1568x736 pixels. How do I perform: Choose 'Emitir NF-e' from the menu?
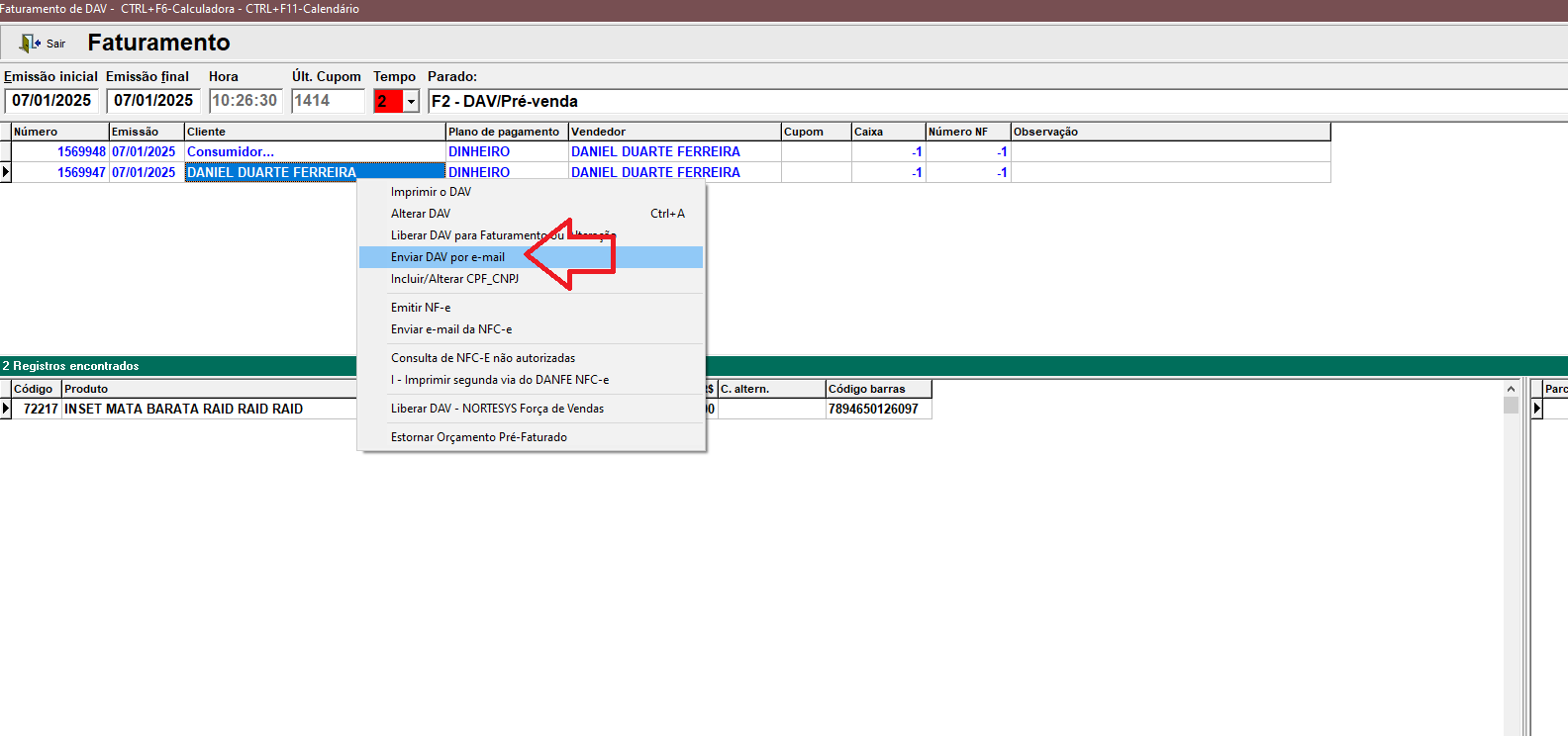[x=421, y=308]
